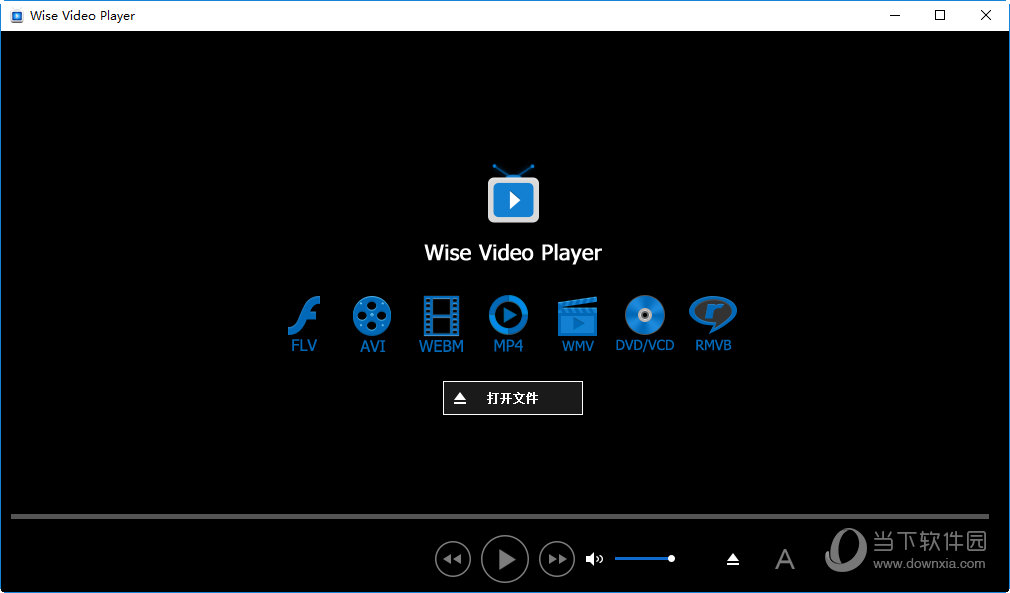Open a file with the 打开文件 button

[x=513, y=398]
